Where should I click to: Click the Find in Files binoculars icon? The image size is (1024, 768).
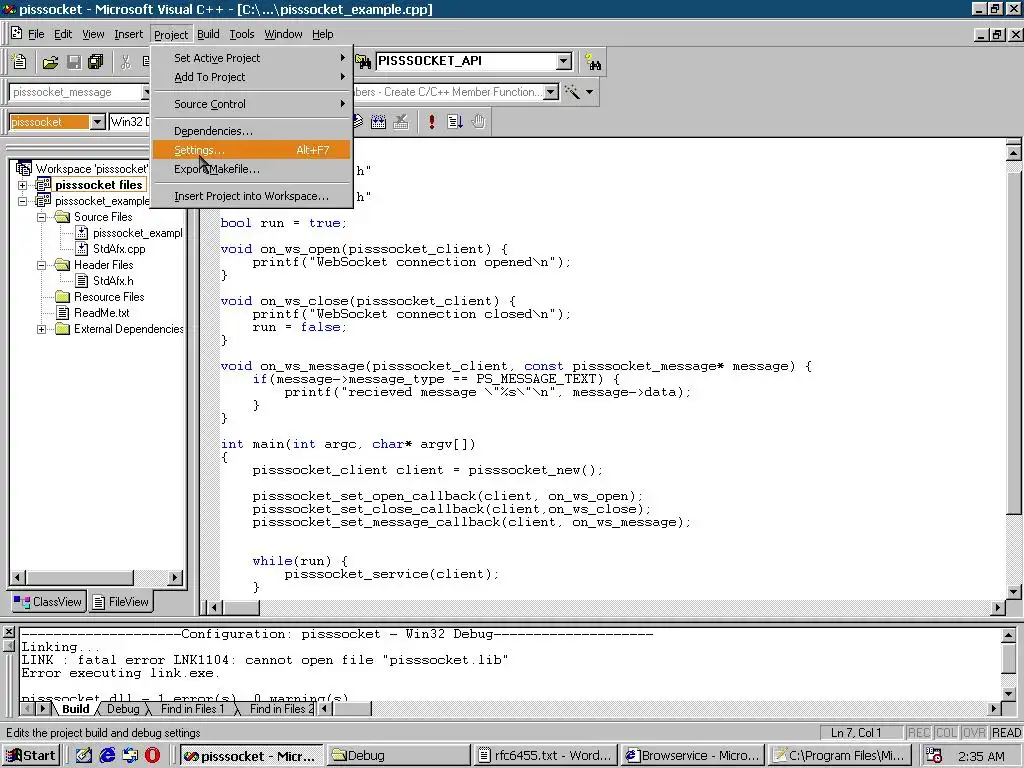[x=362, y=61]
